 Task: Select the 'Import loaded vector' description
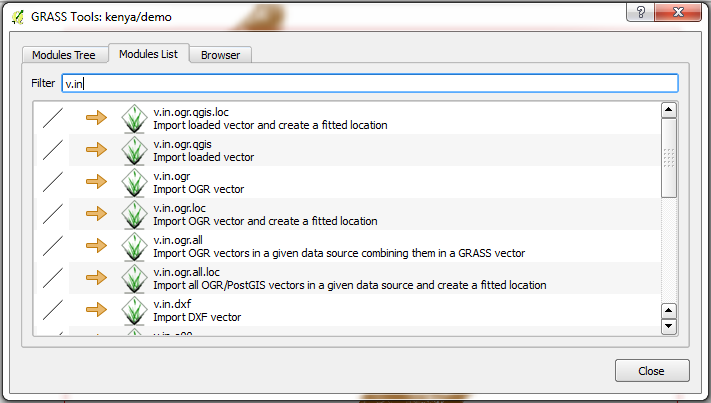[x=204, y=157]
